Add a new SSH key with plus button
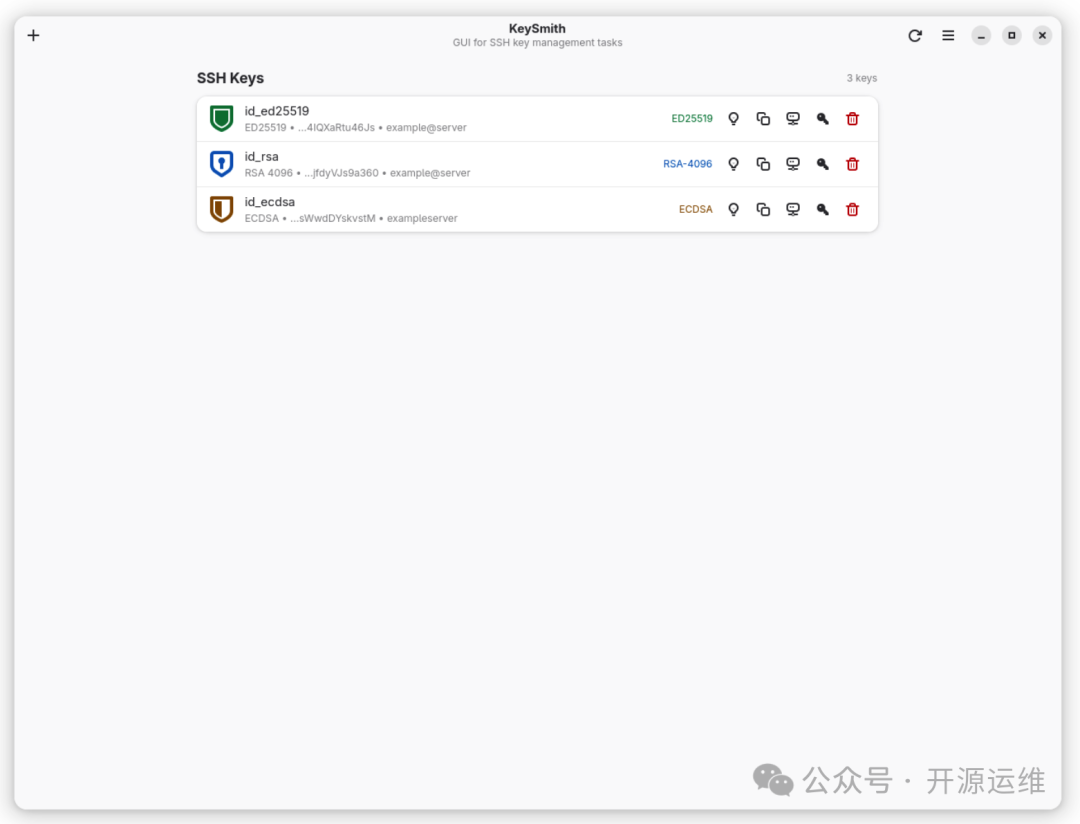This screenshot has width=1080, height=824. click(x=33, y=36)
